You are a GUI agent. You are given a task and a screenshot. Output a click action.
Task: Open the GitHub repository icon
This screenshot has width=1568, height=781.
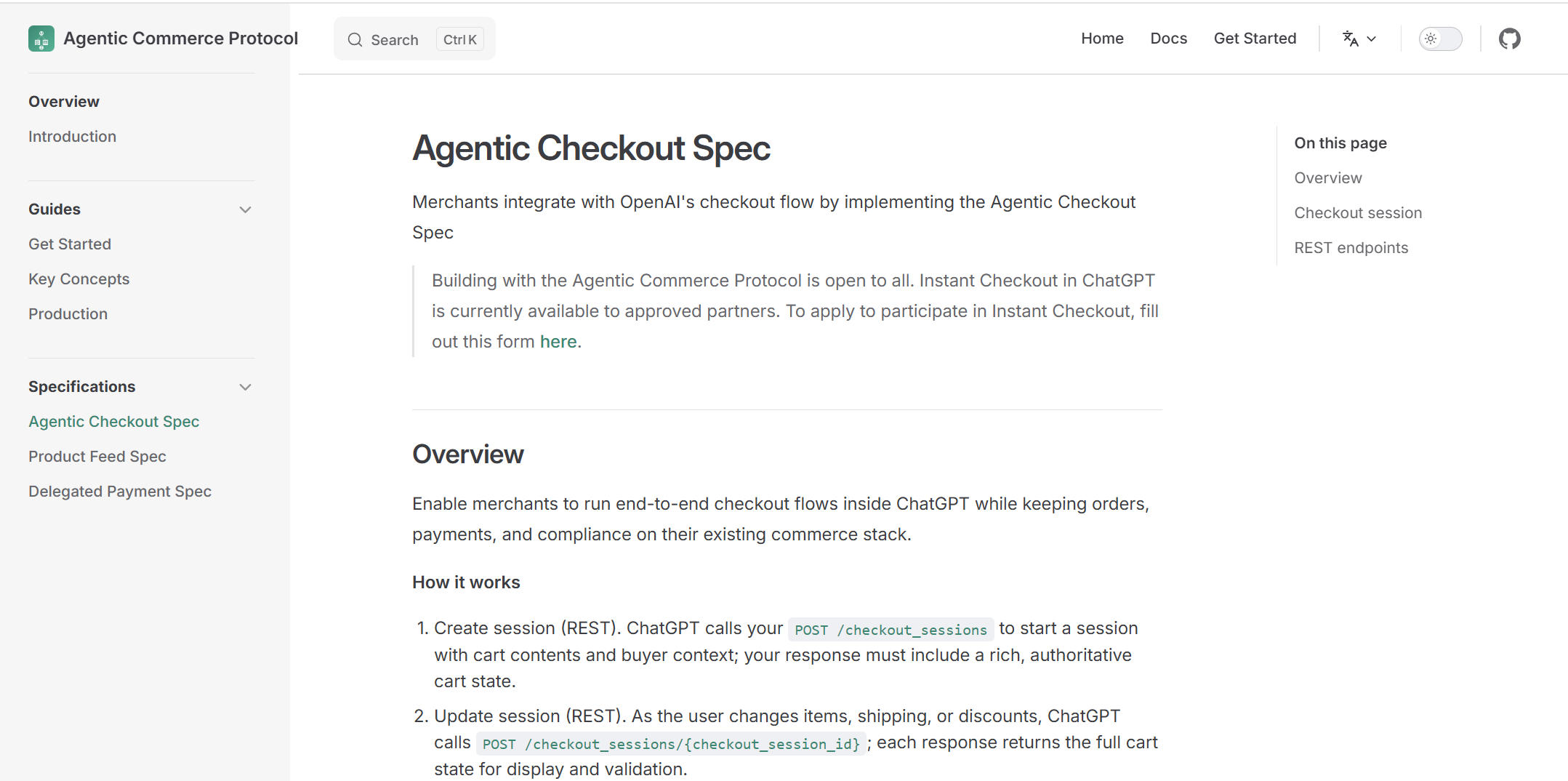1509,39
